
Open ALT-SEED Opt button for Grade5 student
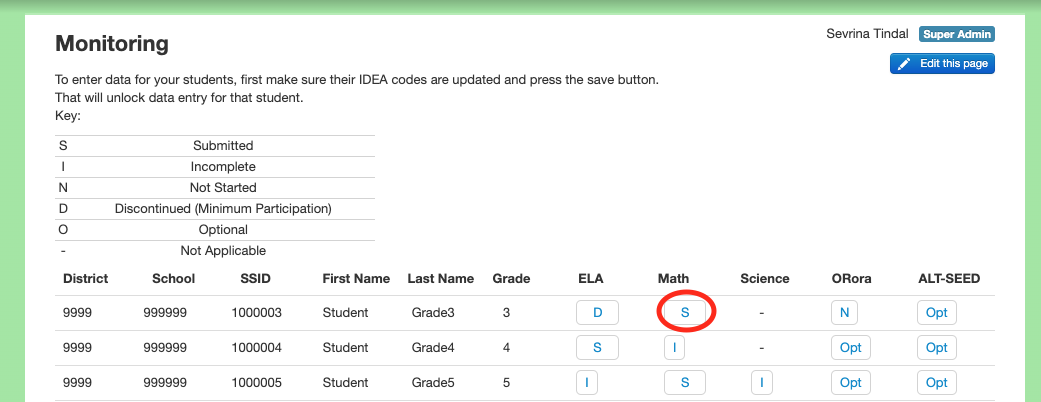(x=936, y=383)
